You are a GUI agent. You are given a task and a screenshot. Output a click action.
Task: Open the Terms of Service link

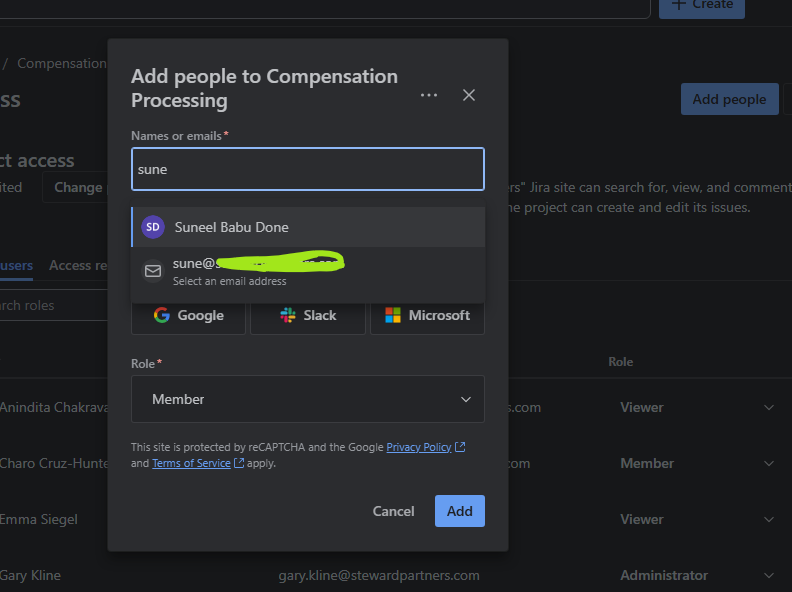tap(191, 463)
